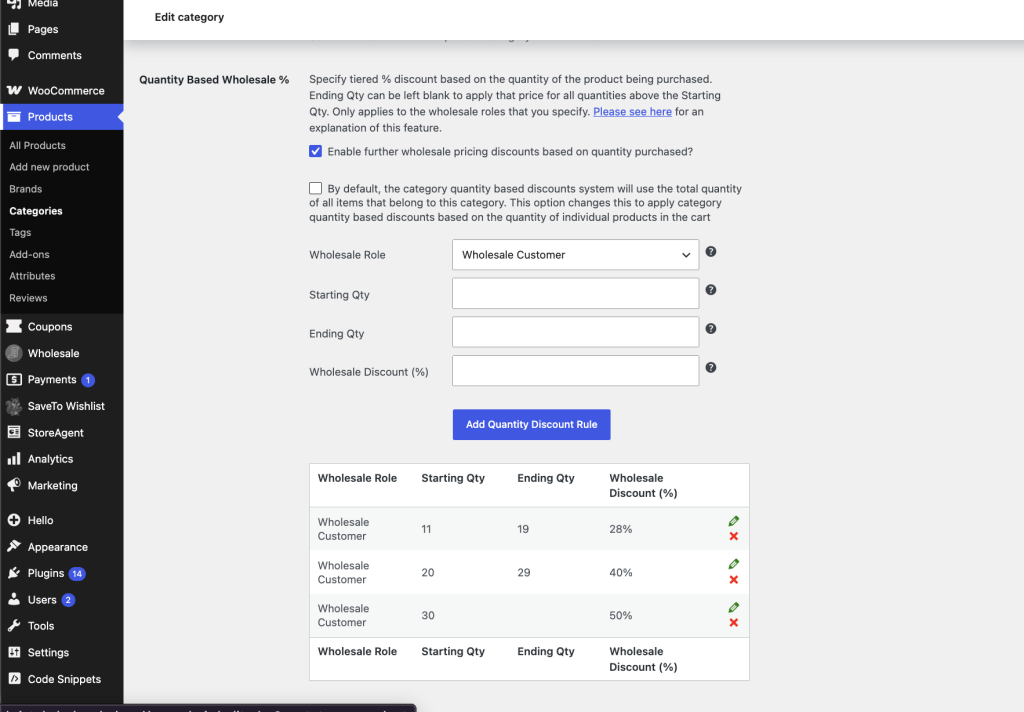Click the Users notification badge 2
The height and width of the screenshot is (712, 1024).
(x=68, y=600)
